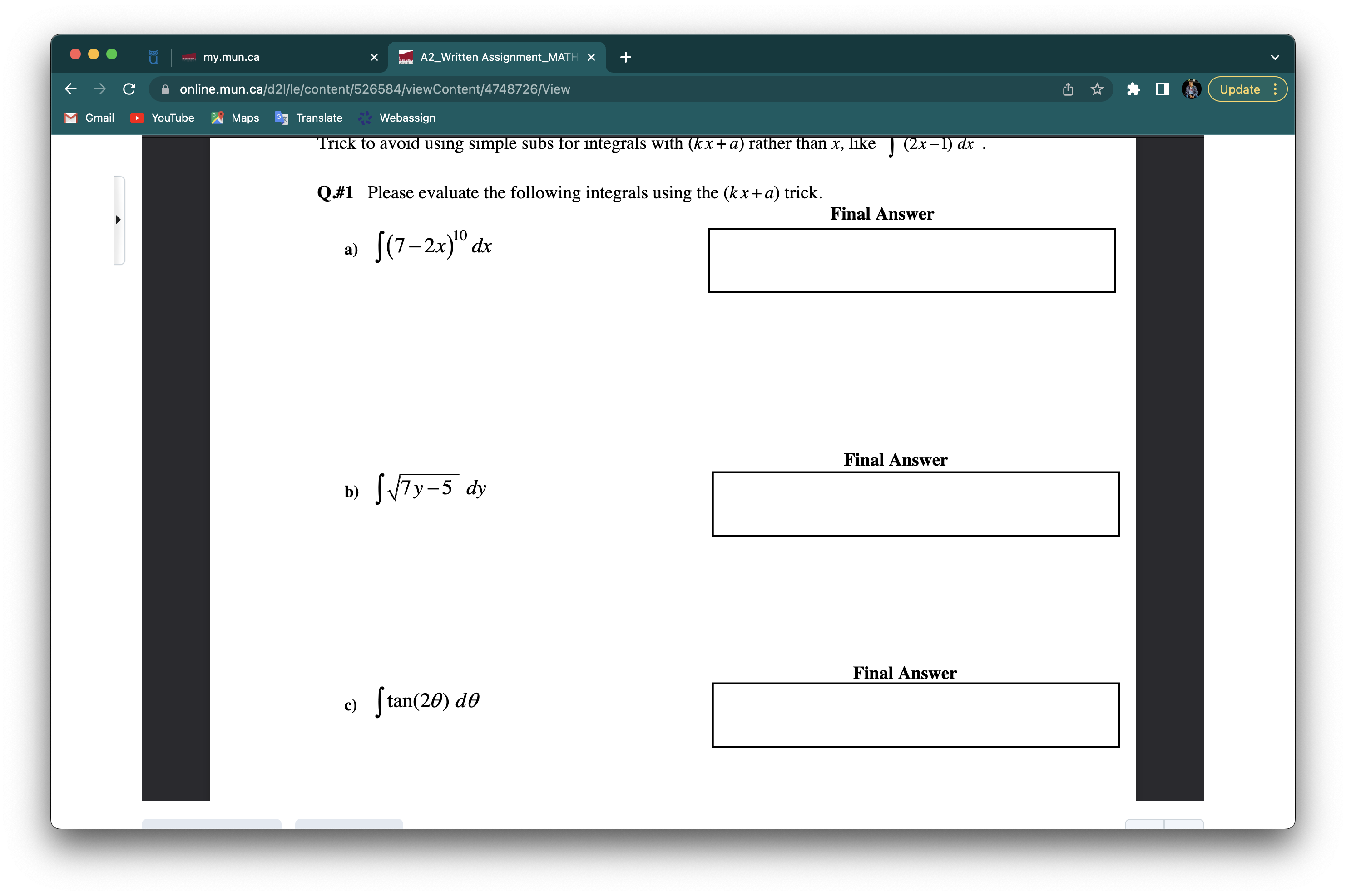
Task: Open the YouTube bookmark
Action: click(x=162, y=118)
